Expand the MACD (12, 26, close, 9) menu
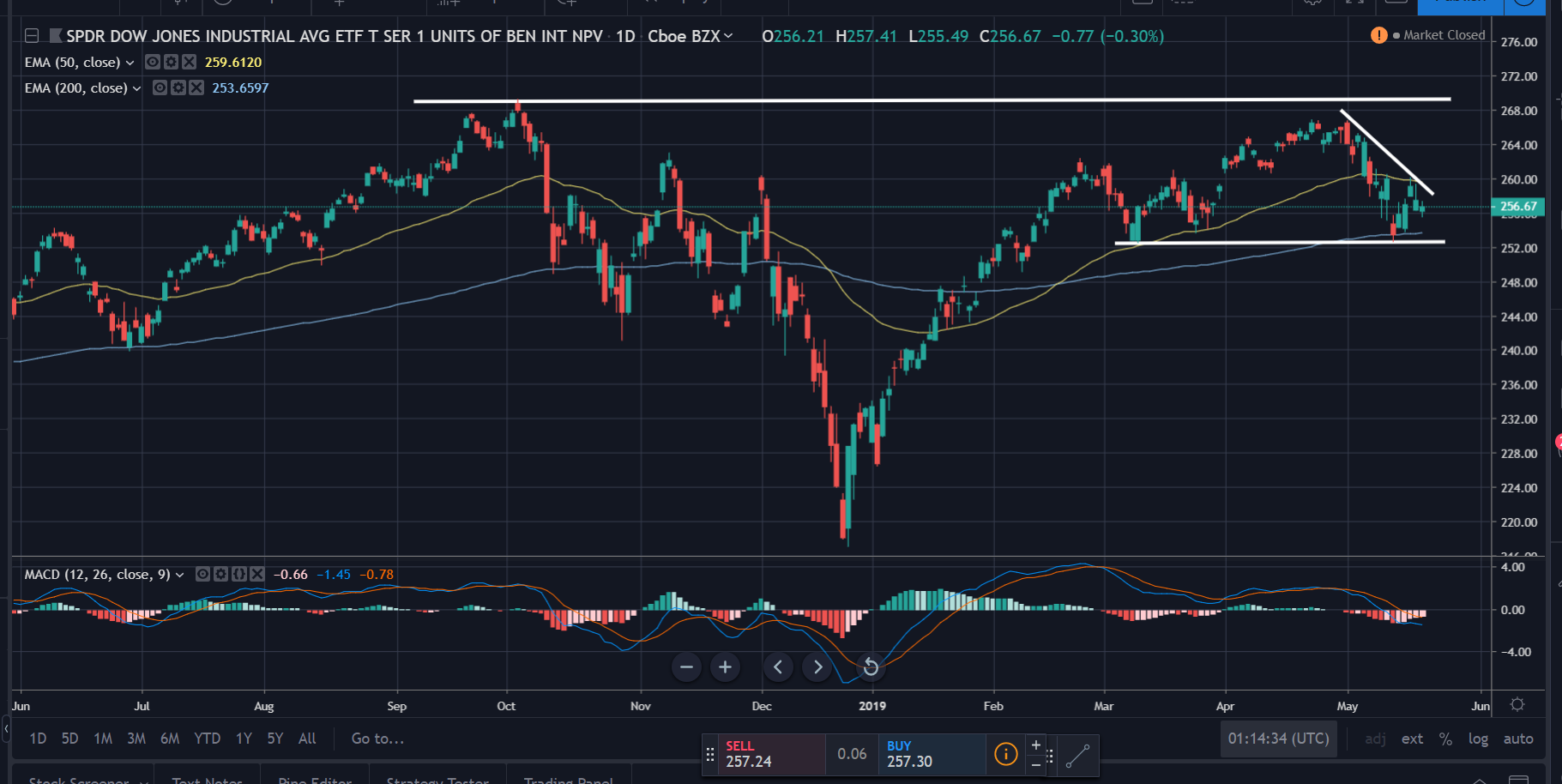 [x=180, y=575]
